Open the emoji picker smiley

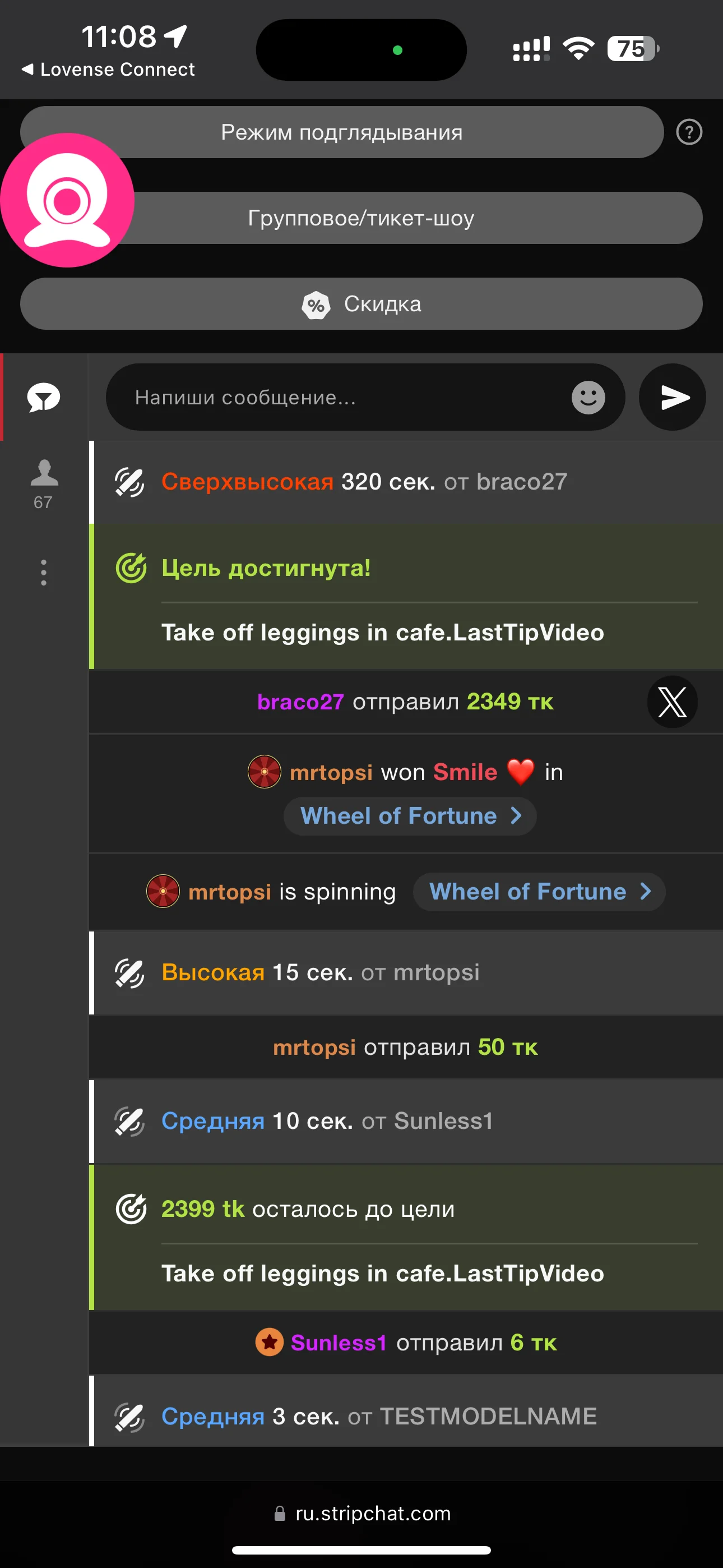pos(588,398)
